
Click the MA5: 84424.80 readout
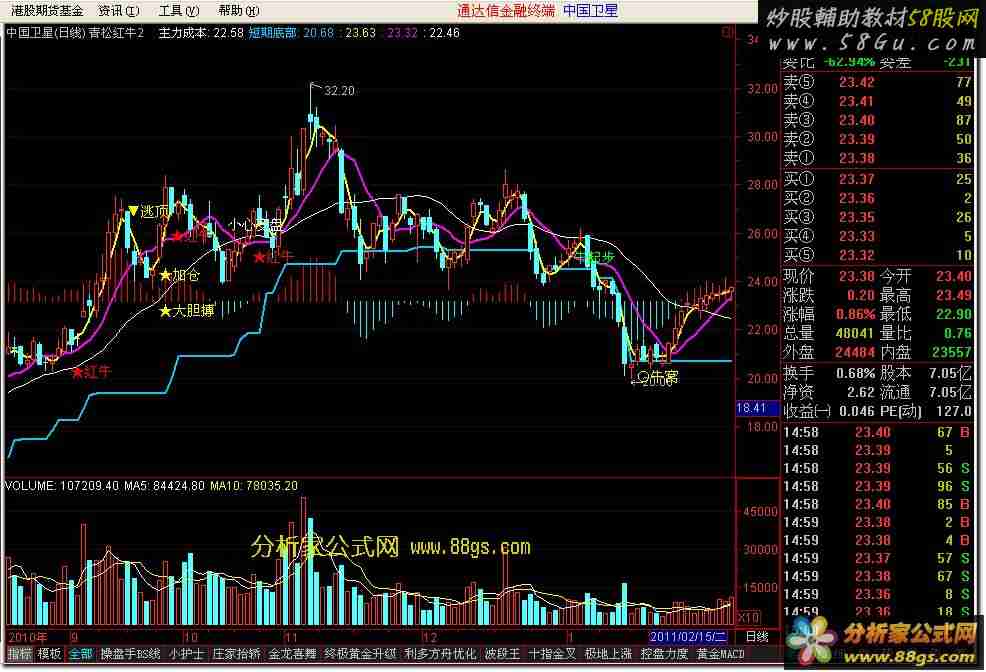(x=164, y=485)
